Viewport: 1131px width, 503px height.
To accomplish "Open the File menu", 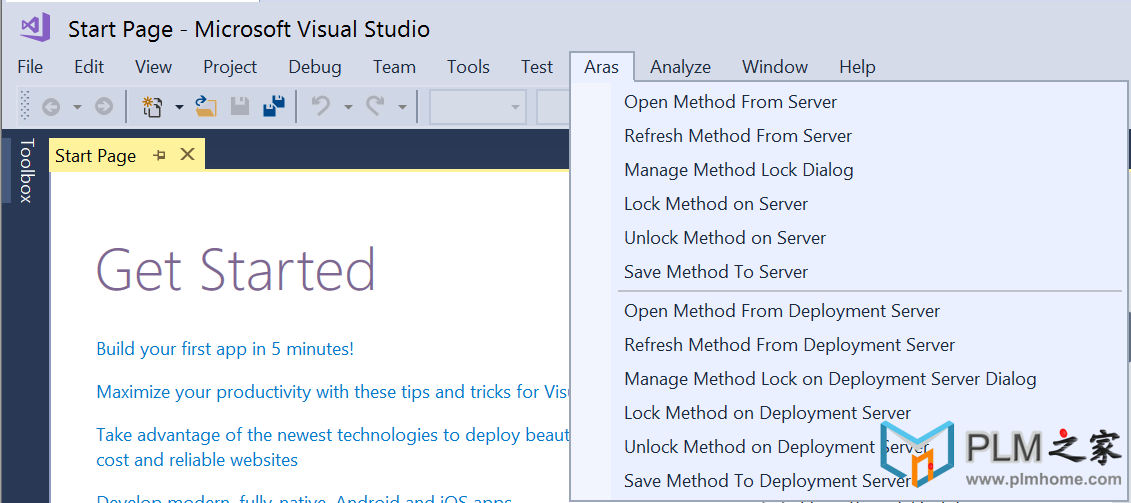I will pyautogui.click(x=30, y=67).
